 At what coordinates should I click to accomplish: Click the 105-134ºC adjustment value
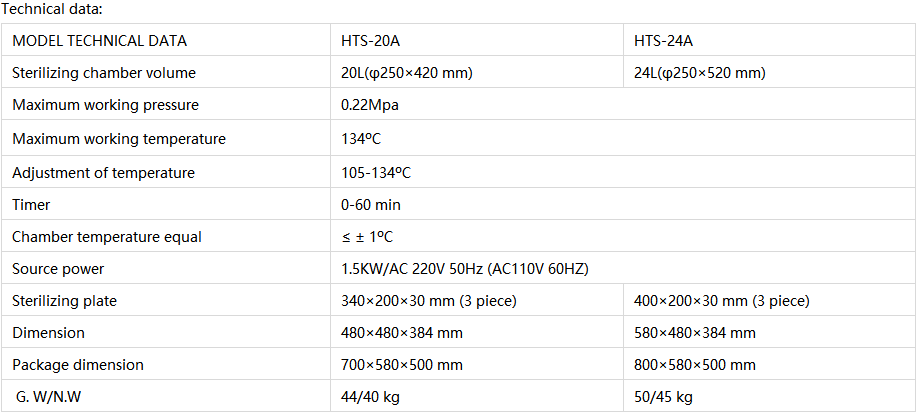[376, 173]
